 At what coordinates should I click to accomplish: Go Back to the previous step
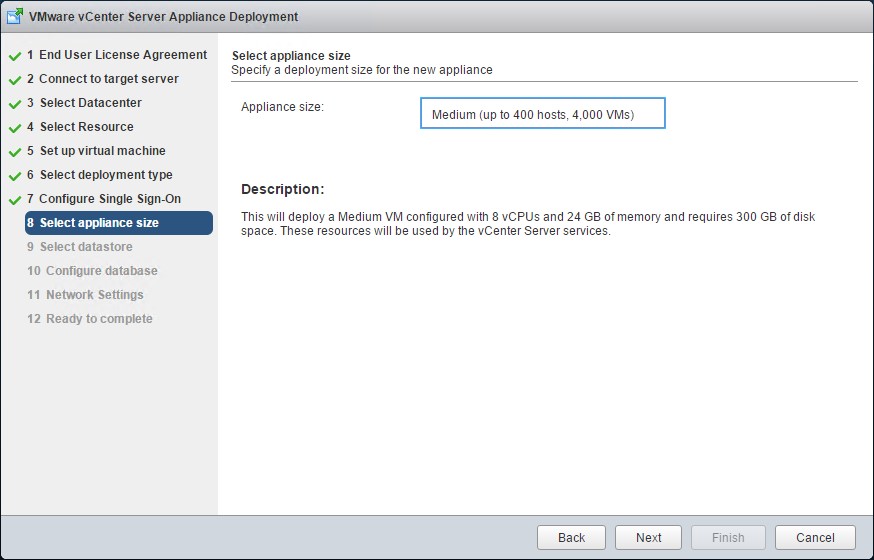pos(571,538)
